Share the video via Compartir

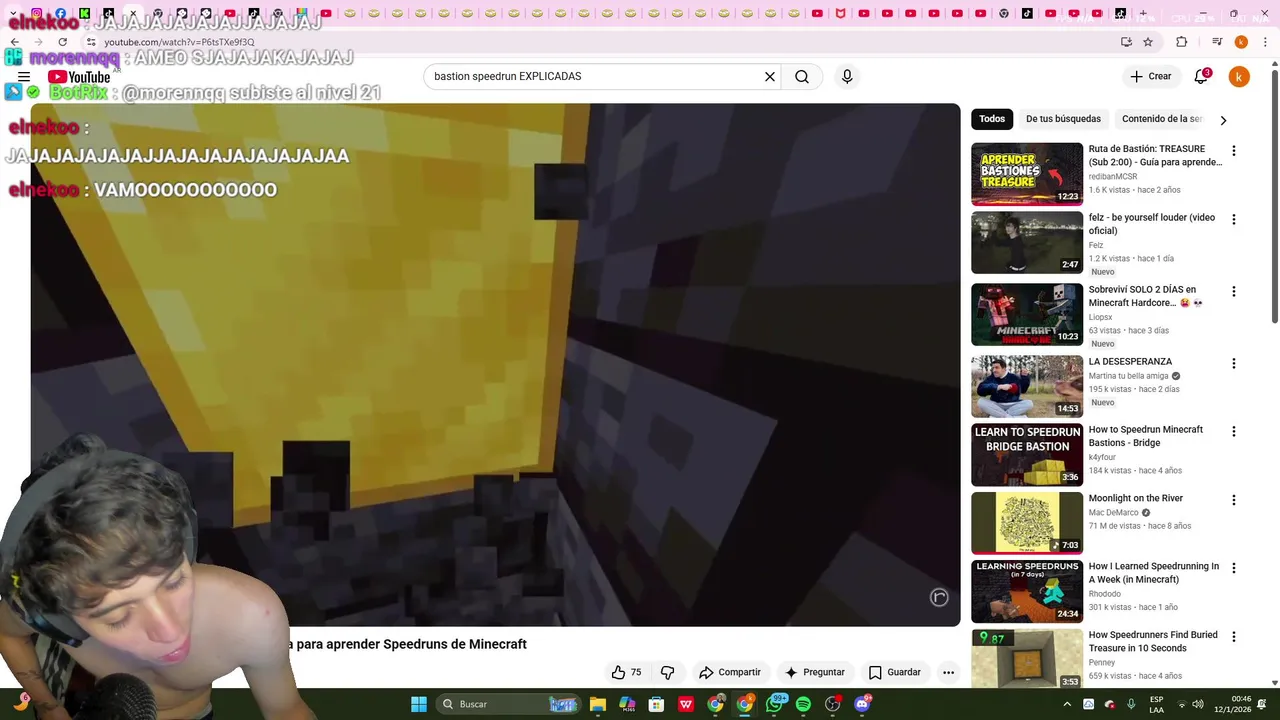click(x=730, y=672)
